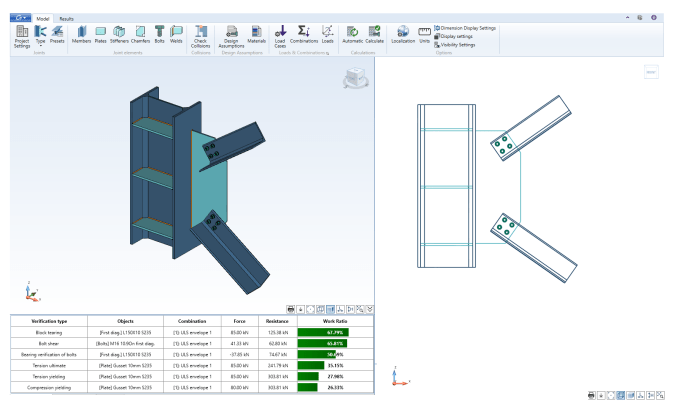The image size is (676, 415).
Task: Open the Welds tool
Action: click(x=178, y=37)
